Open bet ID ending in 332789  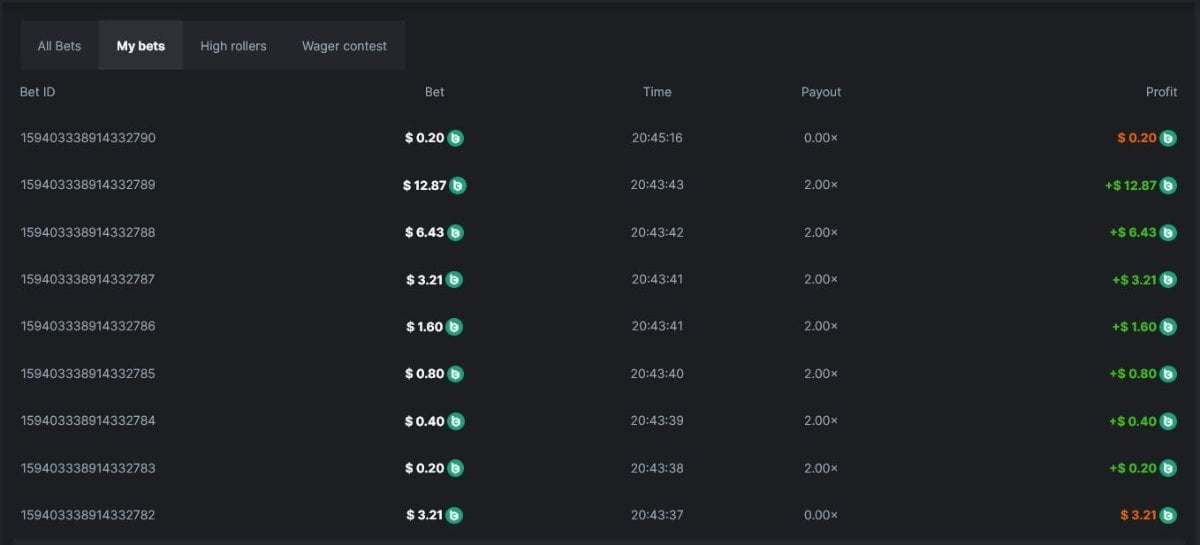coord(88,185)
